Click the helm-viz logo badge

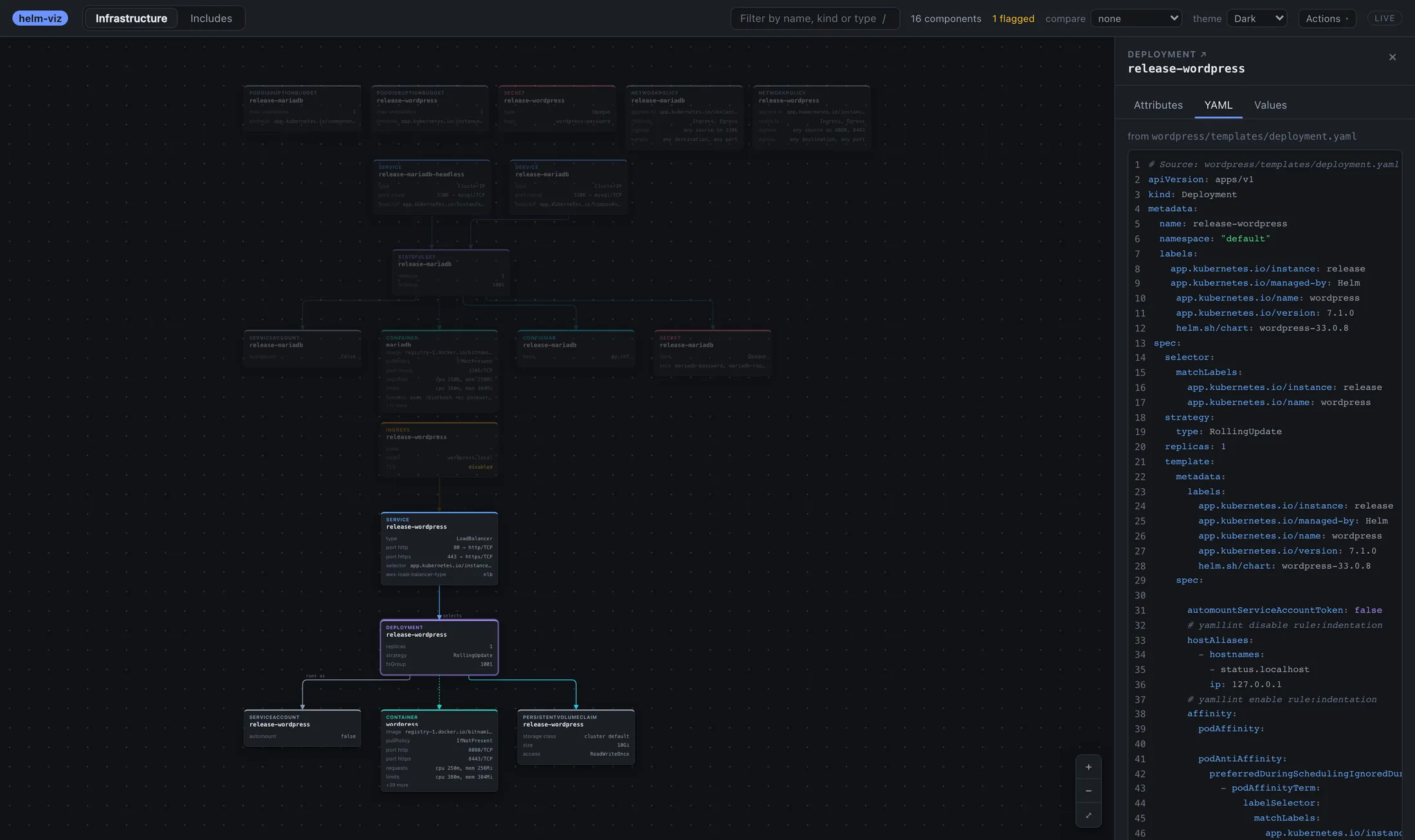pyautogui.click(x=40, y=18)
